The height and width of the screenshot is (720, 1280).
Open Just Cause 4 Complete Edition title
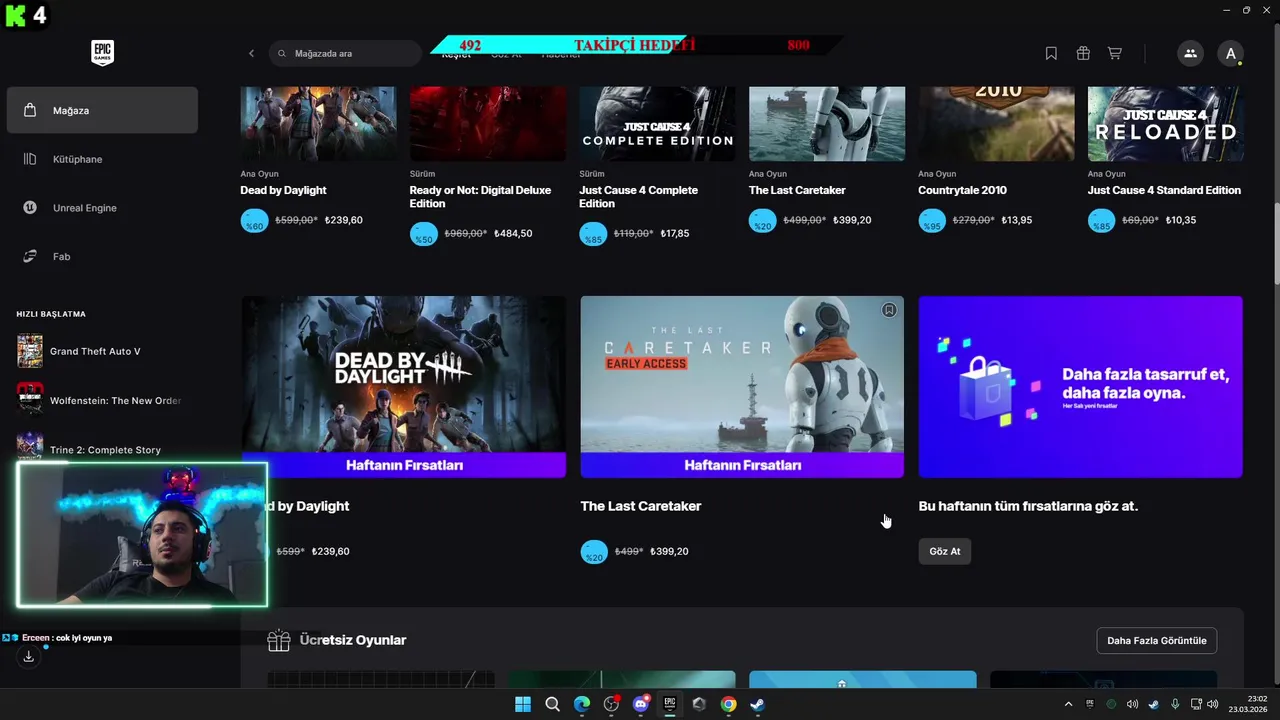coord(638,196)
